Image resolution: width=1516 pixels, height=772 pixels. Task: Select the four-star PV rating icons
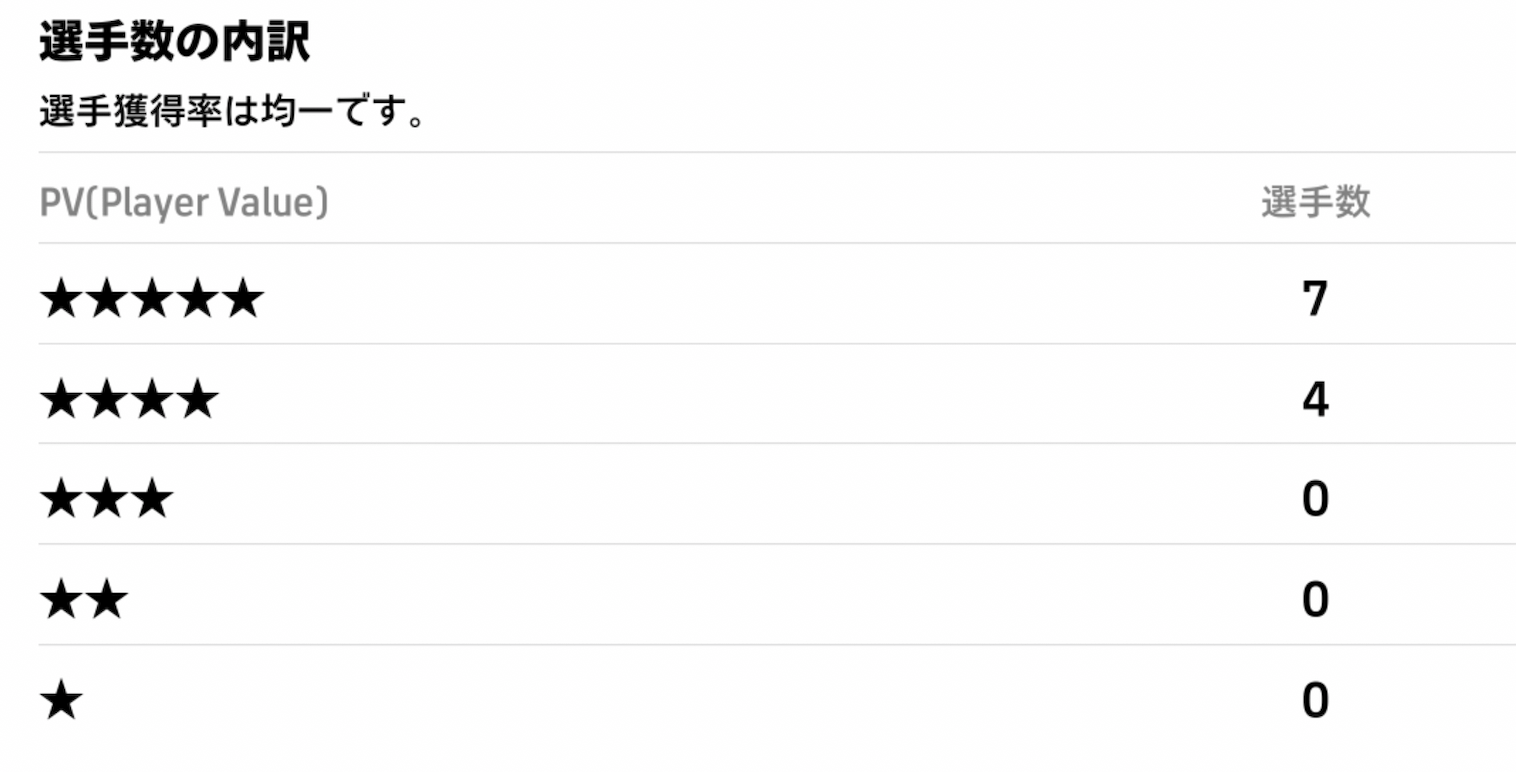point(129,400)
